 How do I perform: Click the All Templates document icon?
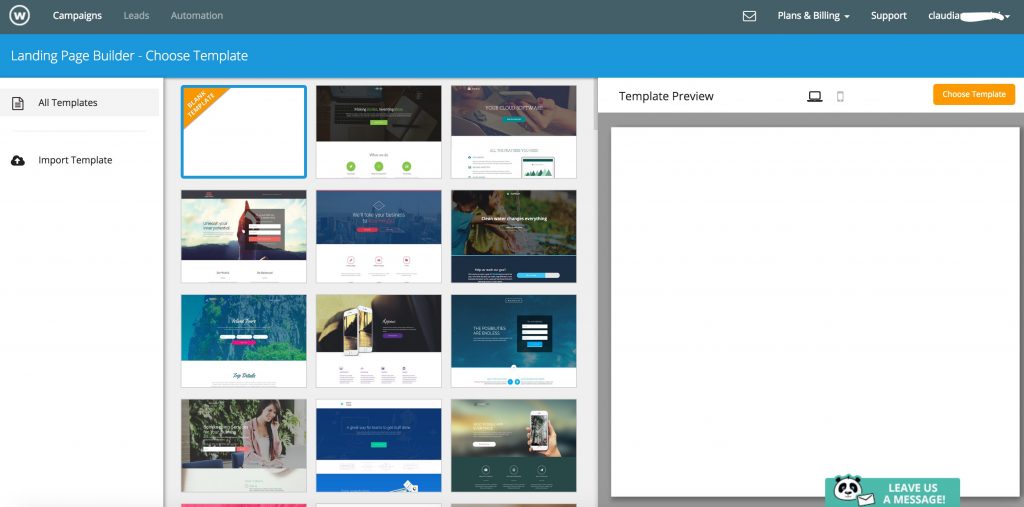point(18,103)
